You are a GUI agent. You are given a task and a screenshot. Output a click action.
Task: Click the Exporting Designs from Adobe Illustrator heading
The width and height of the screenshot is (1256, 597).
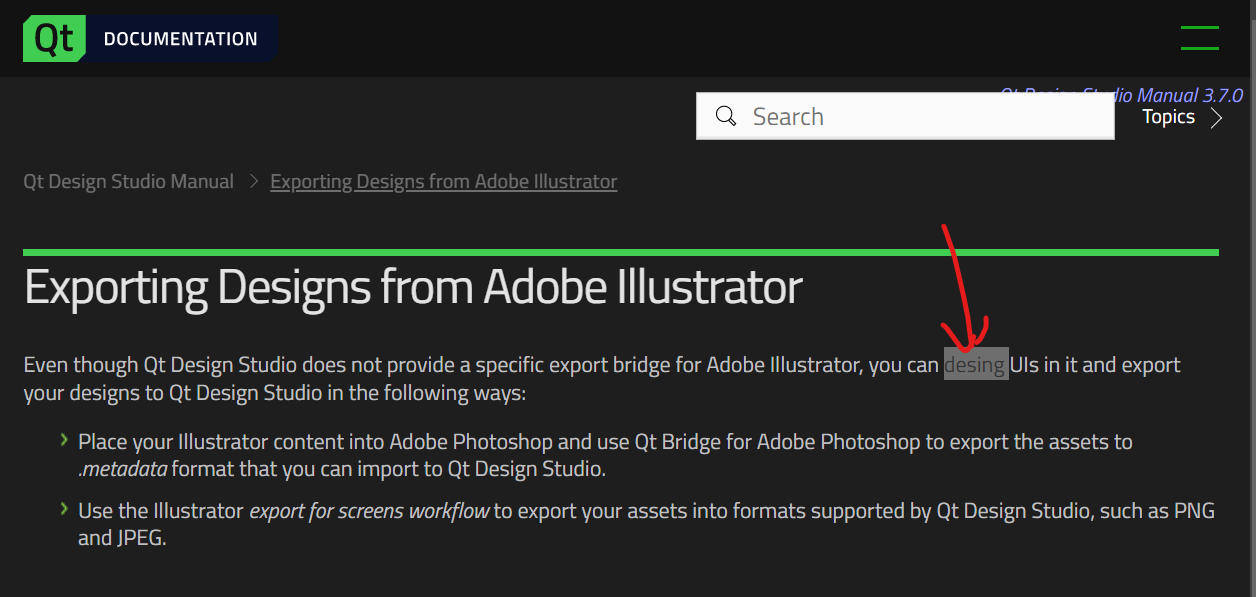[413, 287]
